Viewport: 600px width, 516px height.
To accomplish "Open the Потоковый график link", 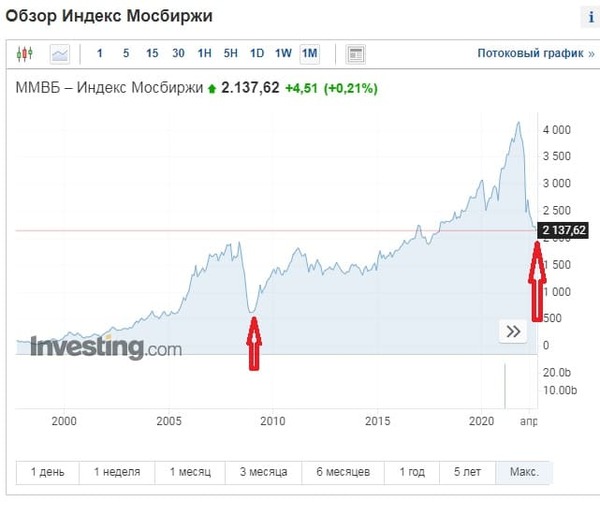I will tap(529, 53).
